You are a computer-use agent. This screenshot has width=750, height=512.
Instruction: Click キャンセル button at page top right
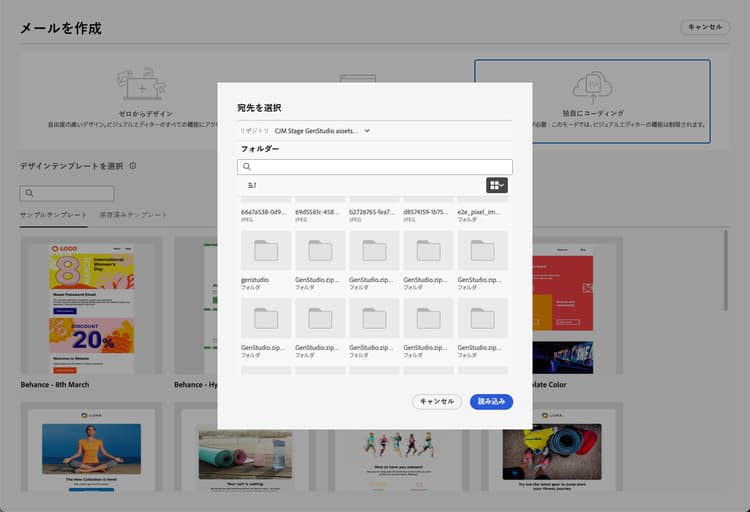point(705,27)
